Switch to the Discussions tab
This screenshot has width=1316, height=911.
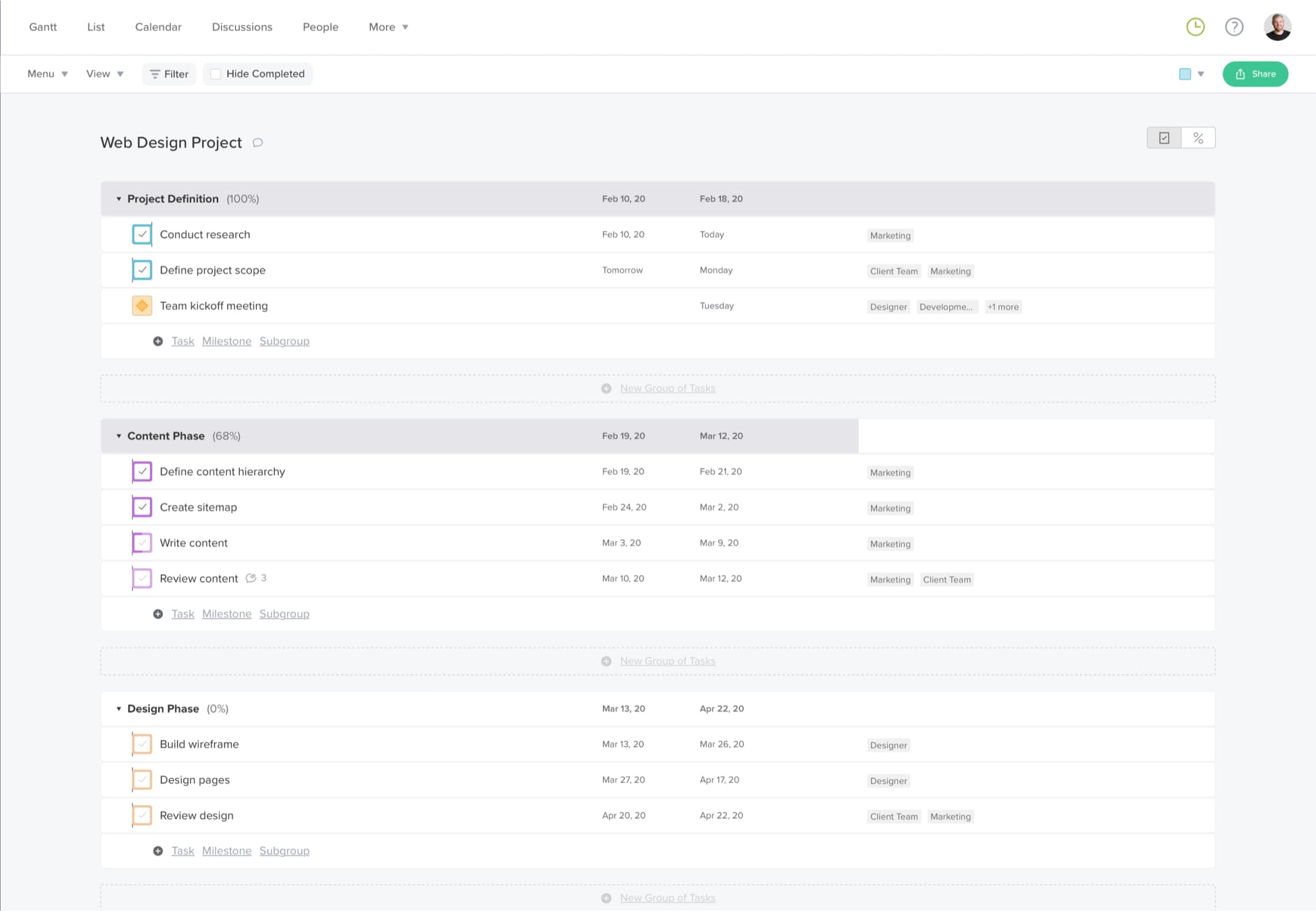[242, 27]
